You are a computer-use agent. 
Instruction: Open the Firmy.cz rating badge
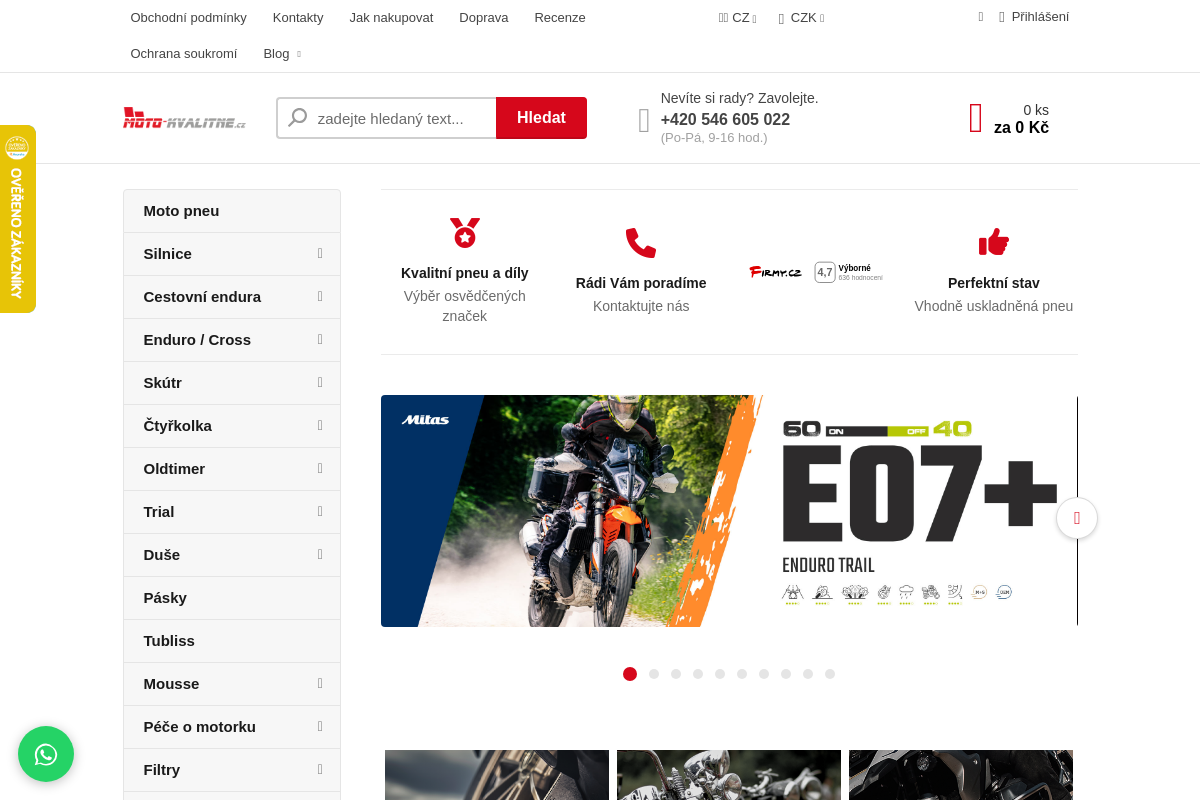pos(817,272)
